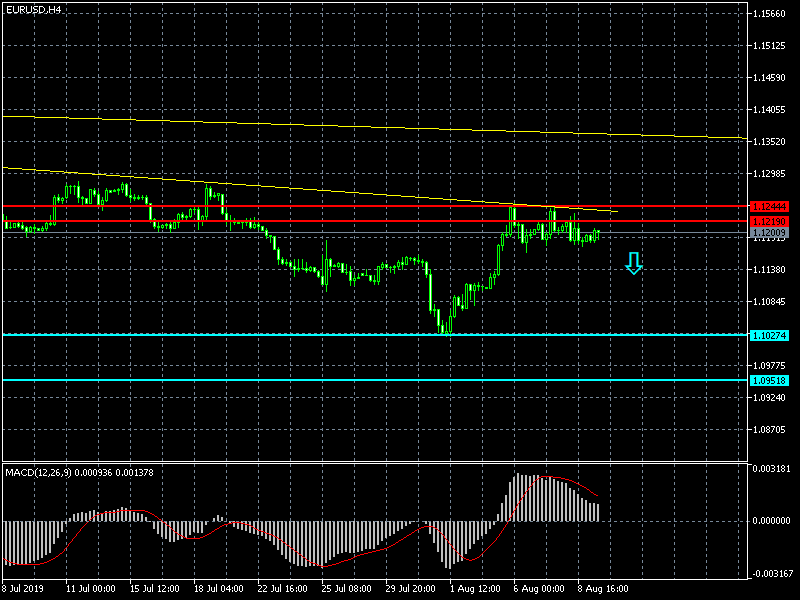The width and height of the screenshot is (800, 600).
Task: Click the 25 Jul 08:00 time label
Action: (347, 589)
